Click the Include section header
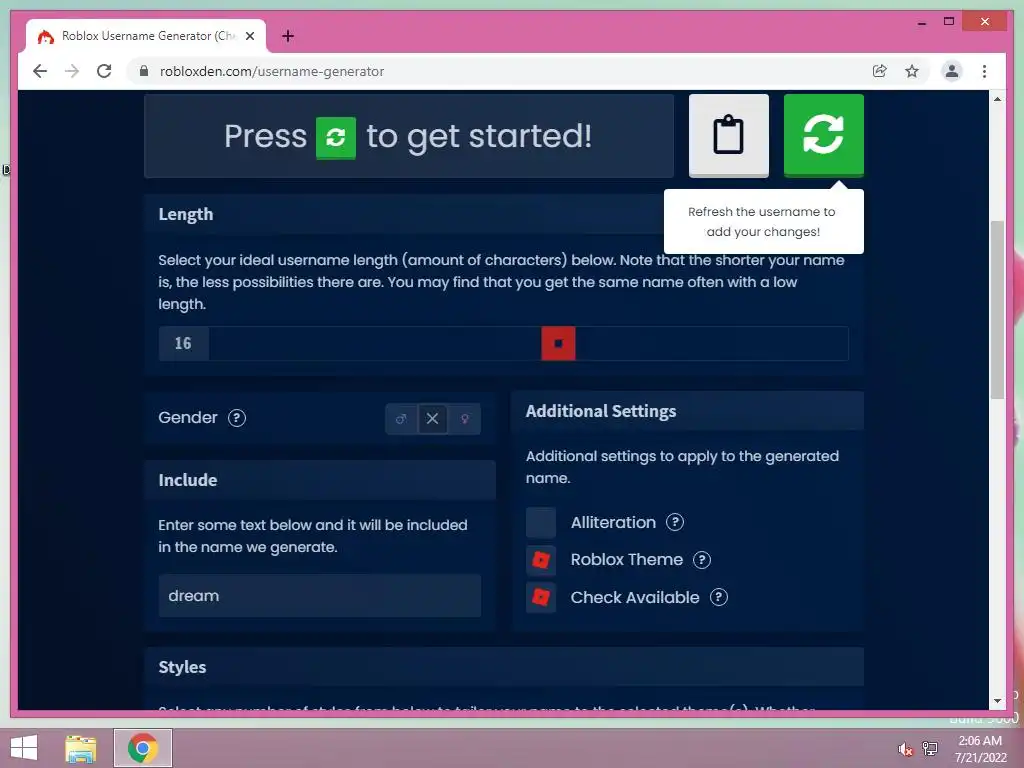The image size is (1024, 768). (x=320, y=480)
